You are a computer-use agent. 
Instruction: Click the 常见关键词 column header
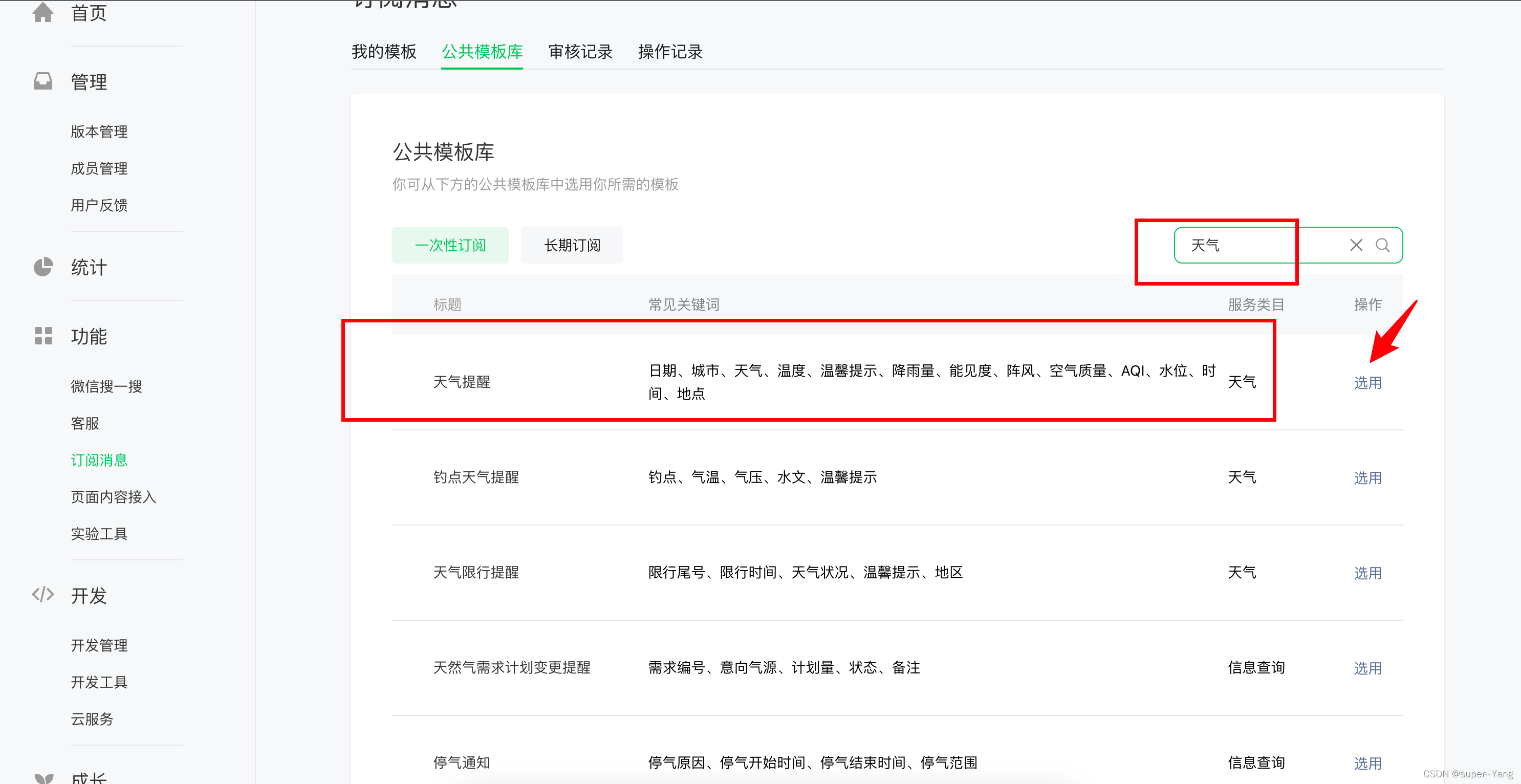tap(684, 304)
